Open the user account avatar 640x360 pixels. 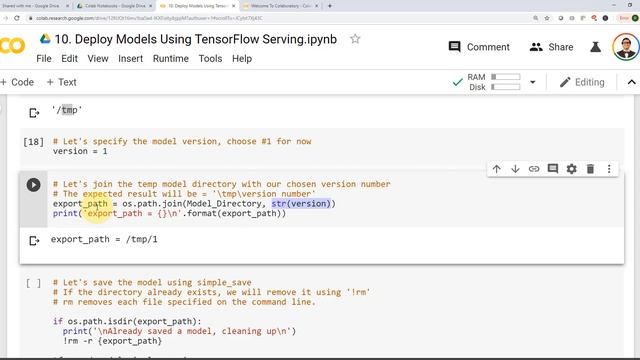(625, 47)
